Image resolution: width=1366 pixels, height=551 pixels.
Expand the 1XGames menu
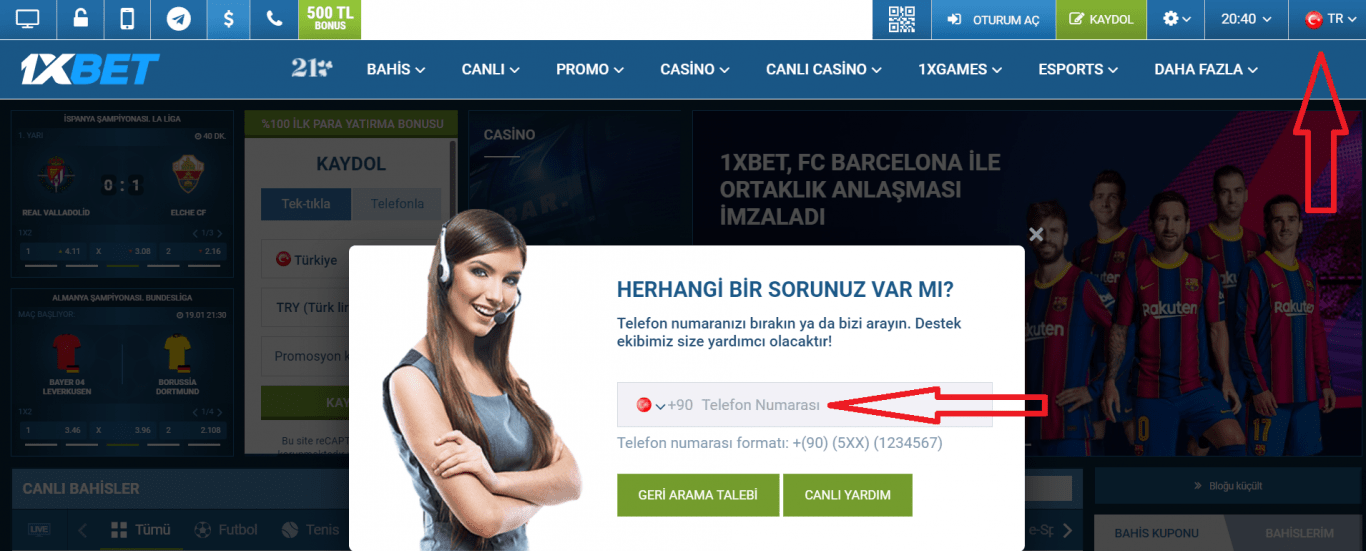(960, 69)
